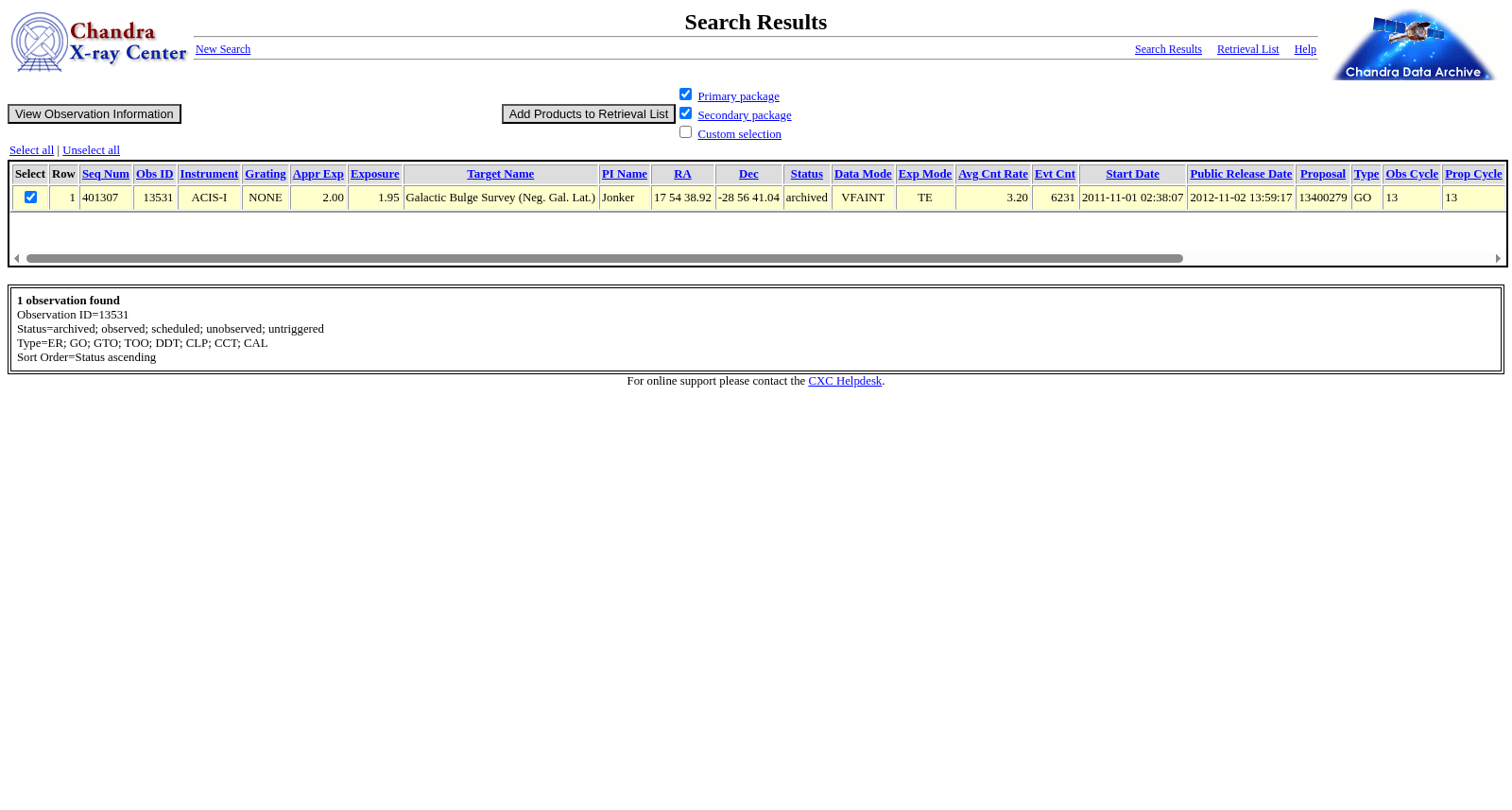Sort by Instrument column header
Image resolution: width=1512 pixels, height=810 pixels.
click(x=209, y=174)
